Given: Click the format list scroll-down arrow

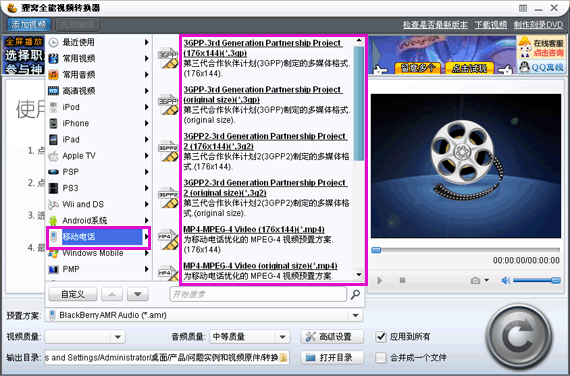Looking at the screenshot, I should click(359, 275).
